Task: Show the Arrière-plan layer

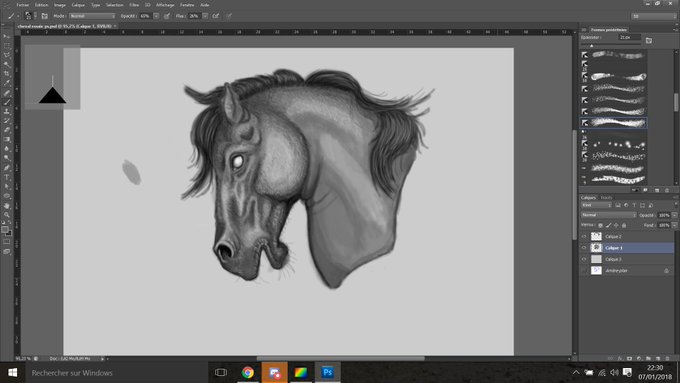Action: 584,270
